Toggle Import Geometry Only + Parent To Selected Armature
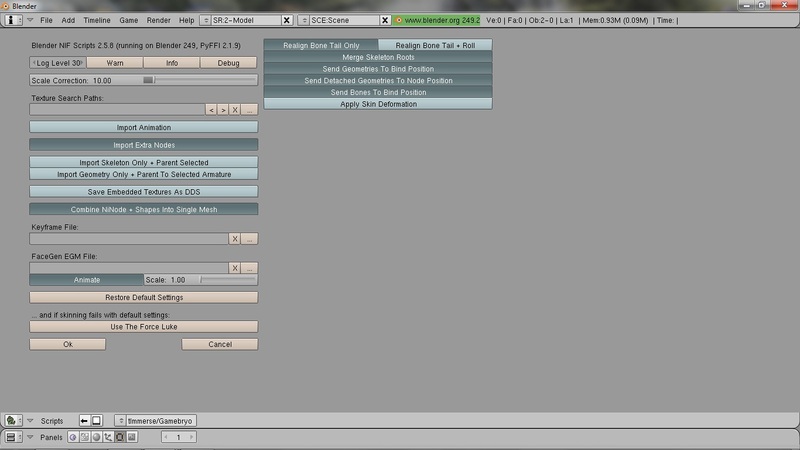 144,174
